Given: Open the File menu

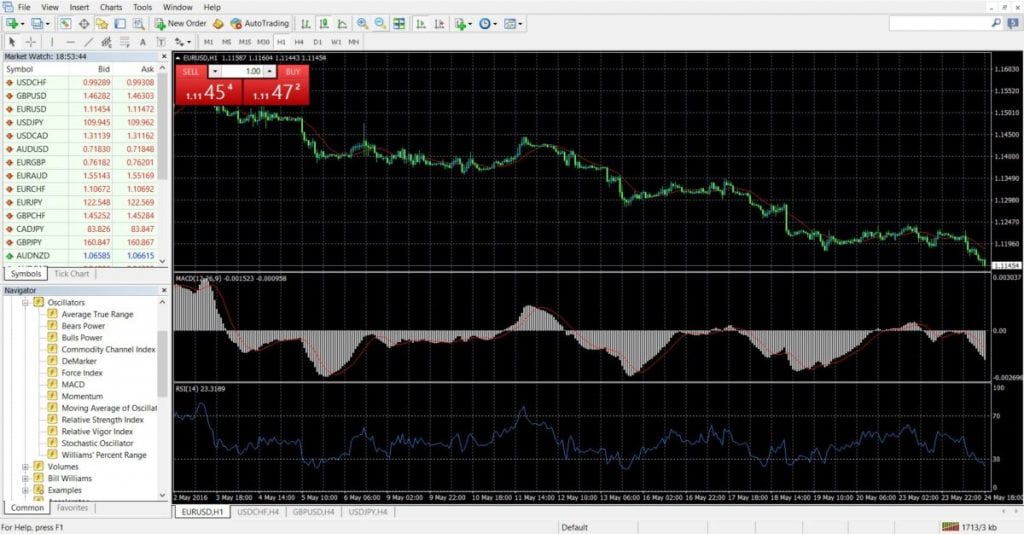Looking at the screenshot, I should tap(24, 7).
